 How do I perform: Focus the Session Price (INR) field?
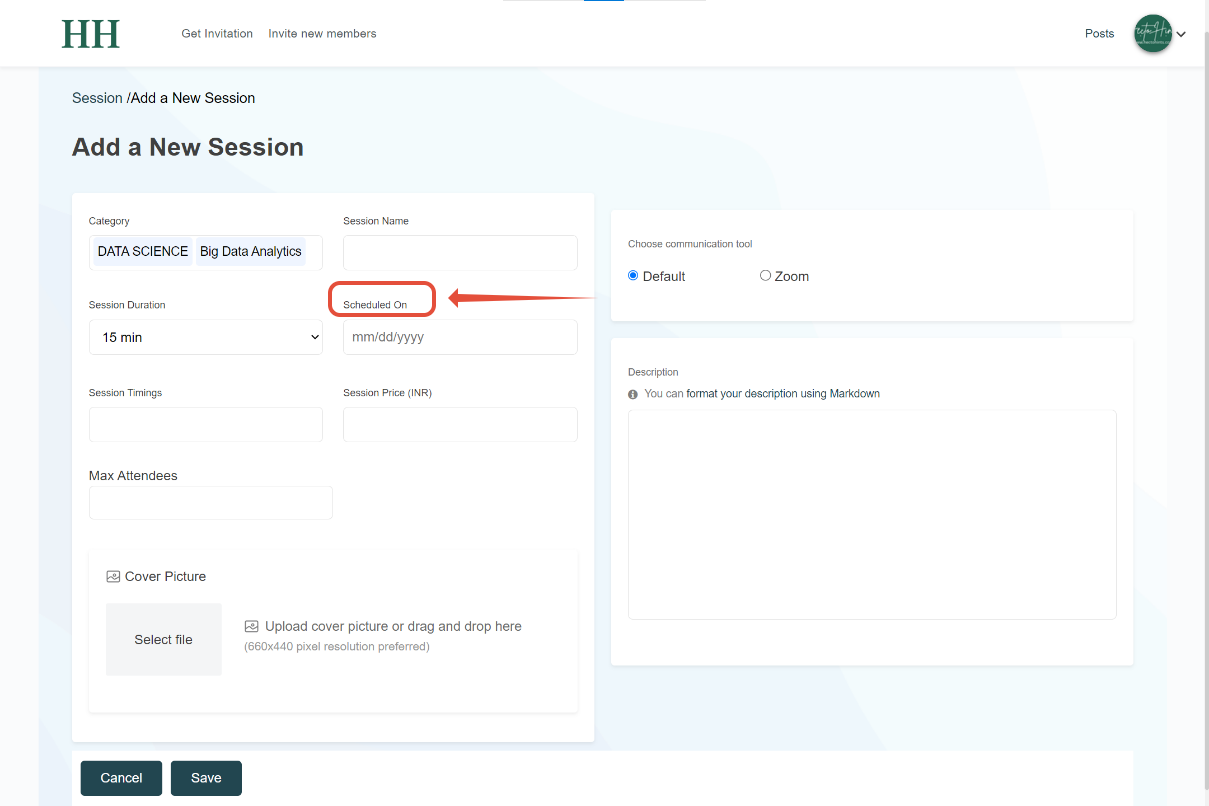click(460, 425)
